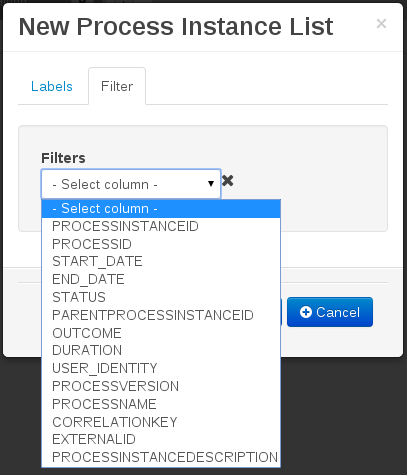The width and height of the screenshot is (407, 475).
Task: Pick USER_IDENTITY from the list
Action: [x=161, y=368]
